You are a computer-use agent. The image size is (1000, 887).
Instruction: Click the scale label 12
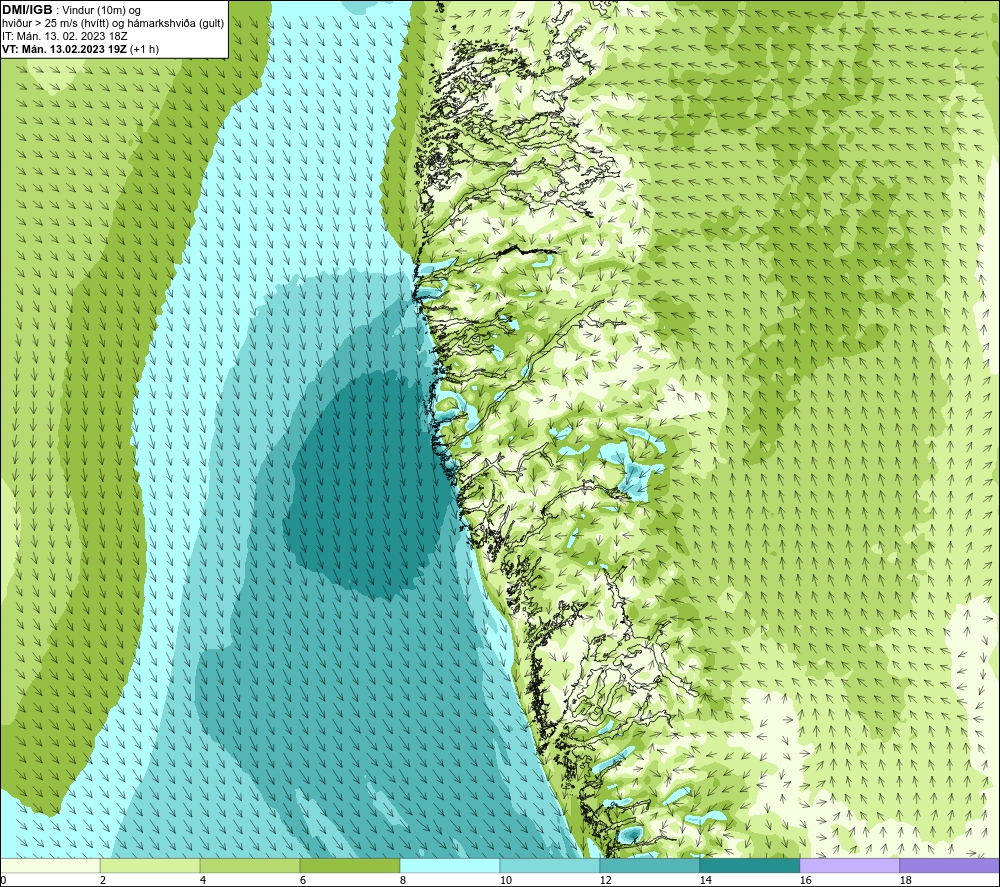click(x=606, y=880)
